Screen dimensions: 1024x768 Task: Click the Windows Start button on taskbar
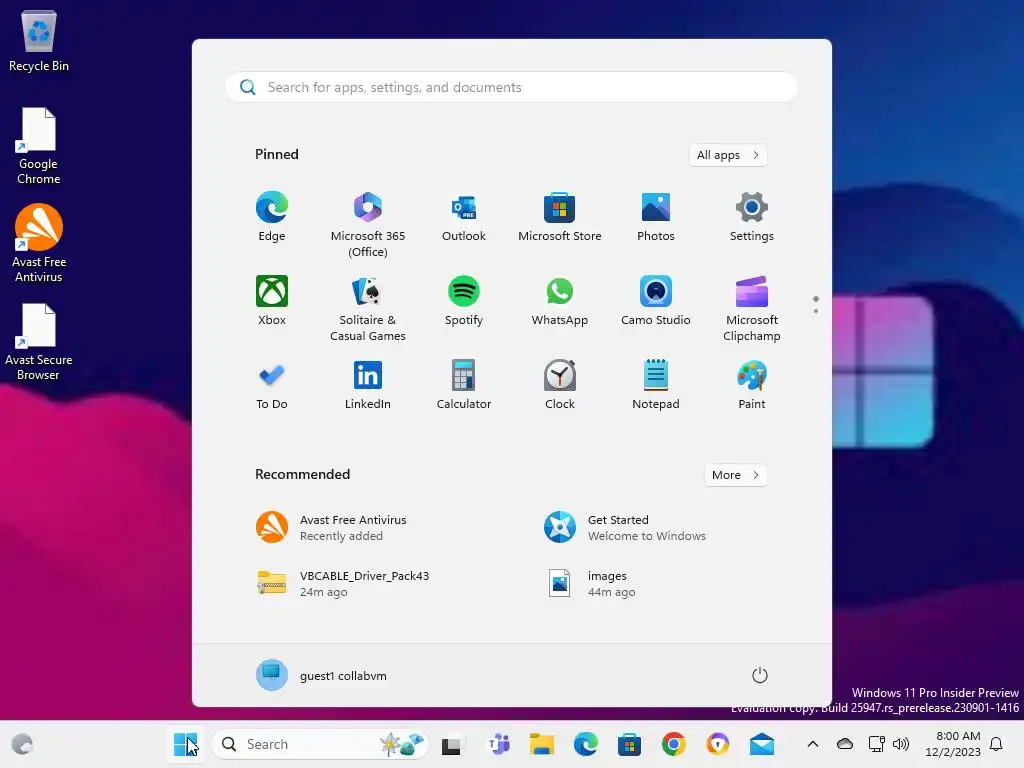[x=185, y=744]
